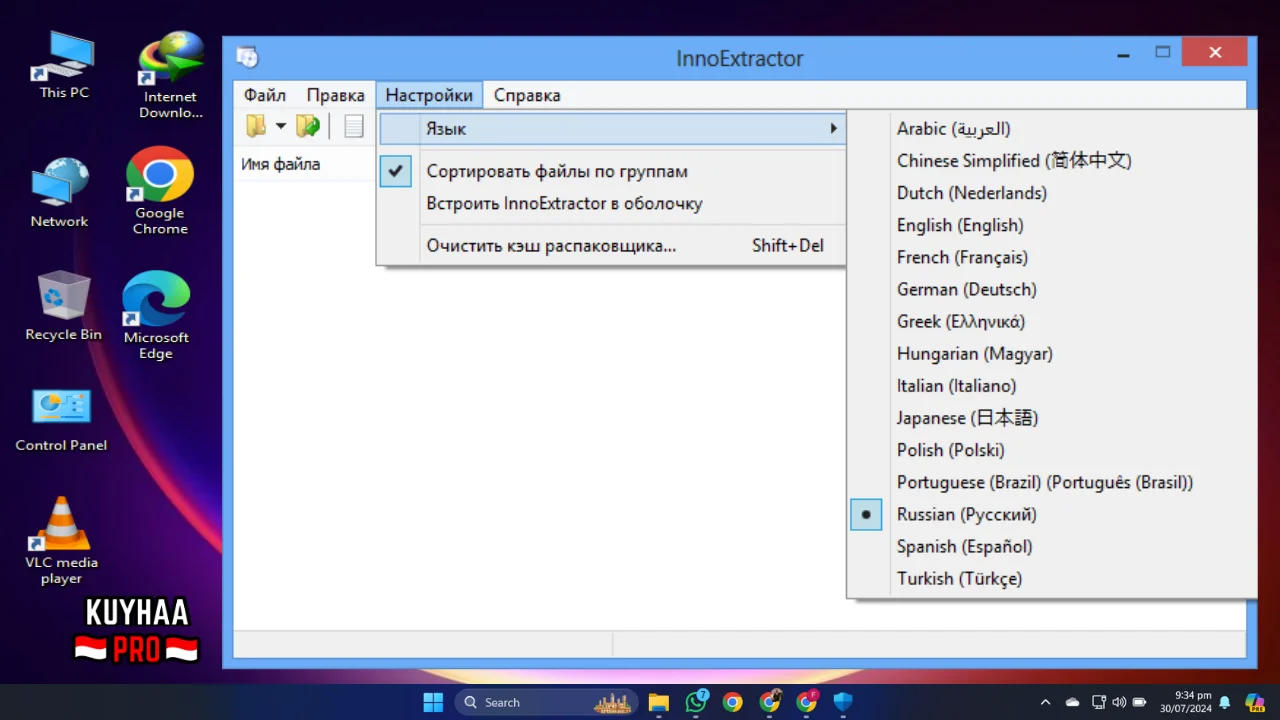Select Internet Download Manager desktop shortcut
Image resolution: width=1280 pixels, height=720 pixels.
pos(170,75)
